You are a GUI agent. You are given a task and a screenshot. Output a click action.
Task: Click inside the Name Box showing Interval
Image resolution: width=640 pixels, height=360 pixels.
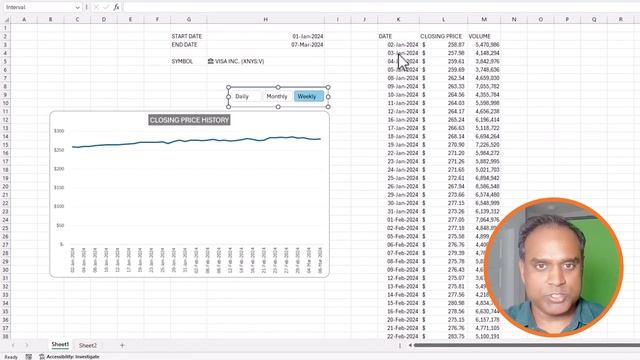39,7
